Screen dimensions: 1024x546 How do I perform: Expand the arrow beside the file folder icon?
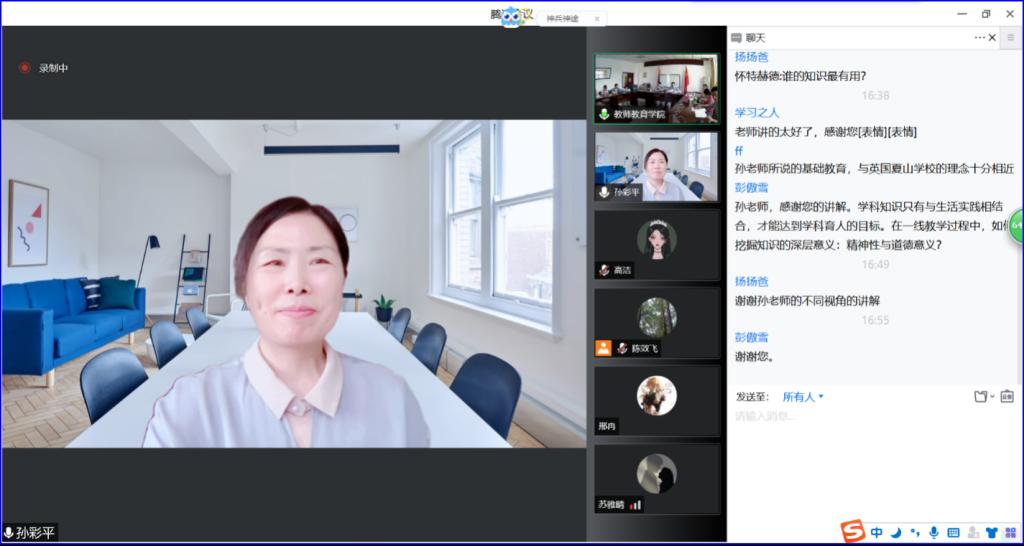(x=992, y=397)
